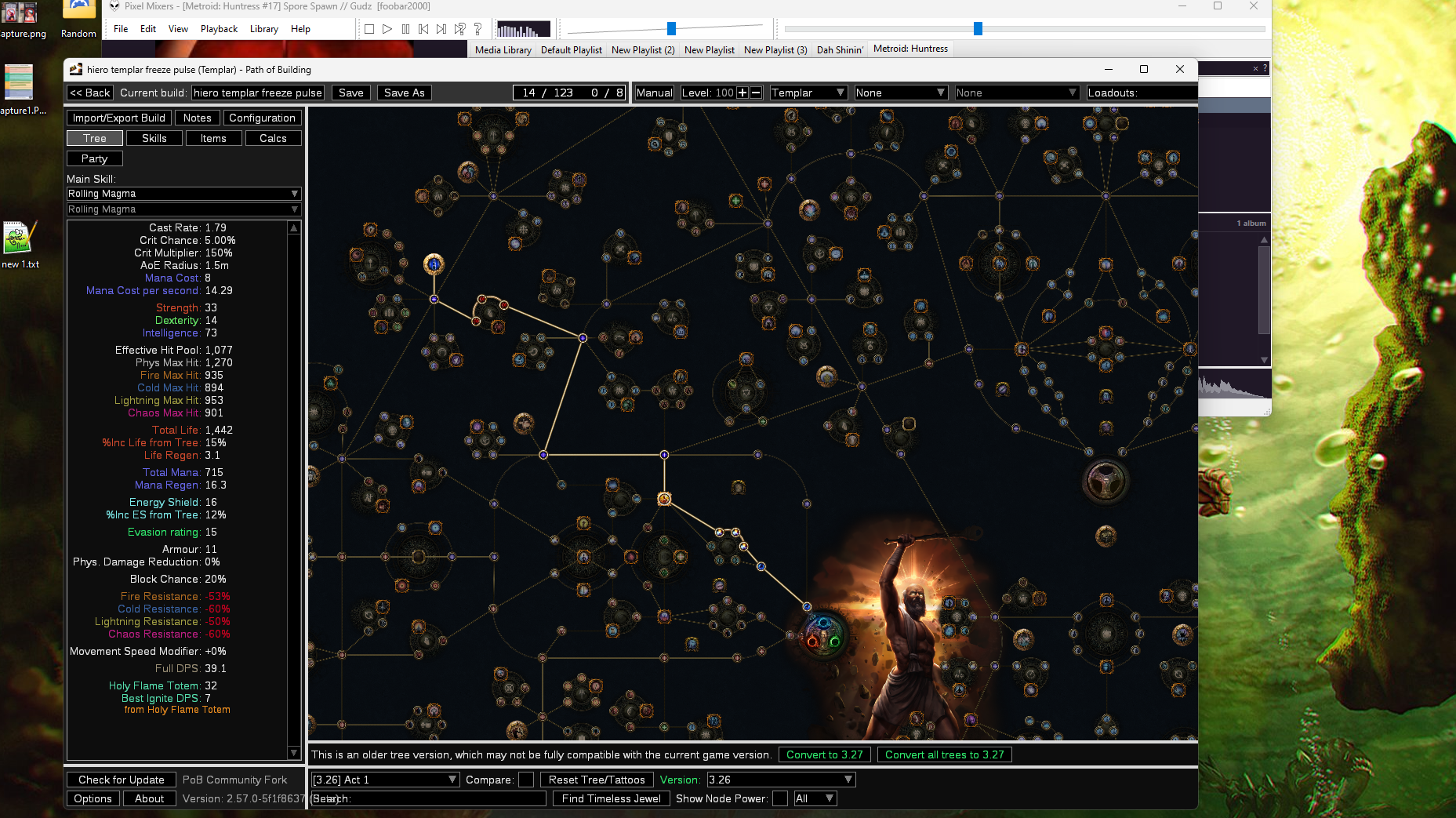Open the tree Version 3.26 dropdown
Screen dimensions: 1456x818
coord(781,780)
